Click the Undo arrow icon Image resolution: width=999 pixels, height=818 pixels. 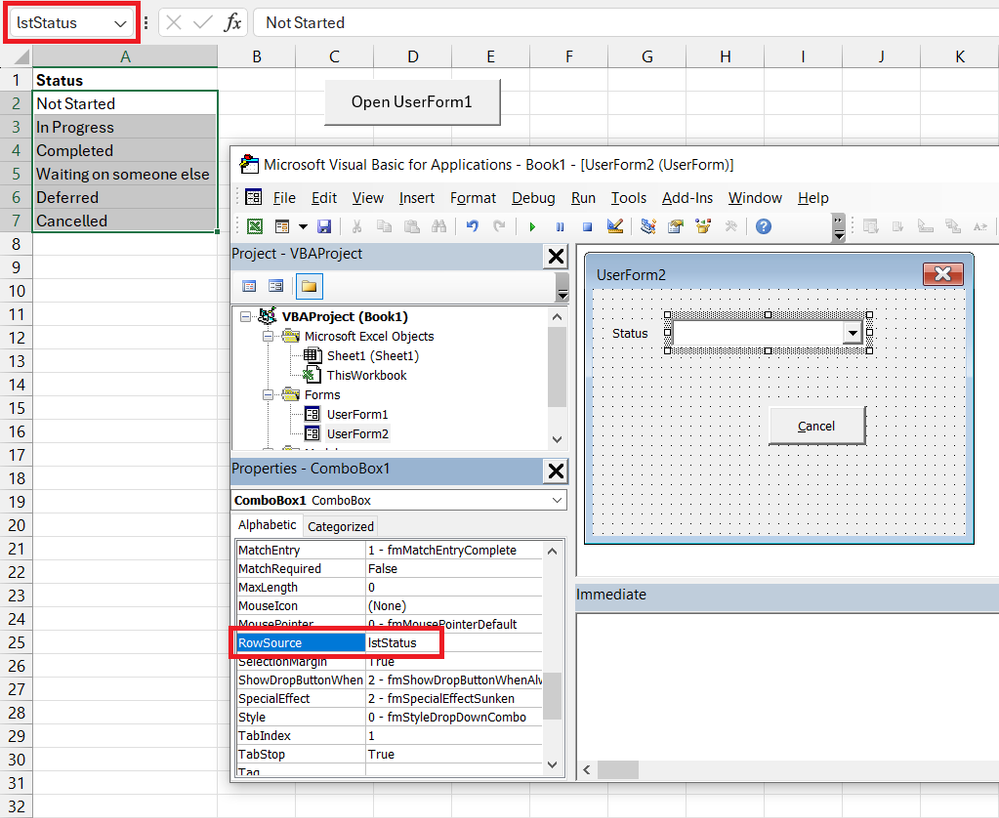pyautogui.click(x=472, y=226)
